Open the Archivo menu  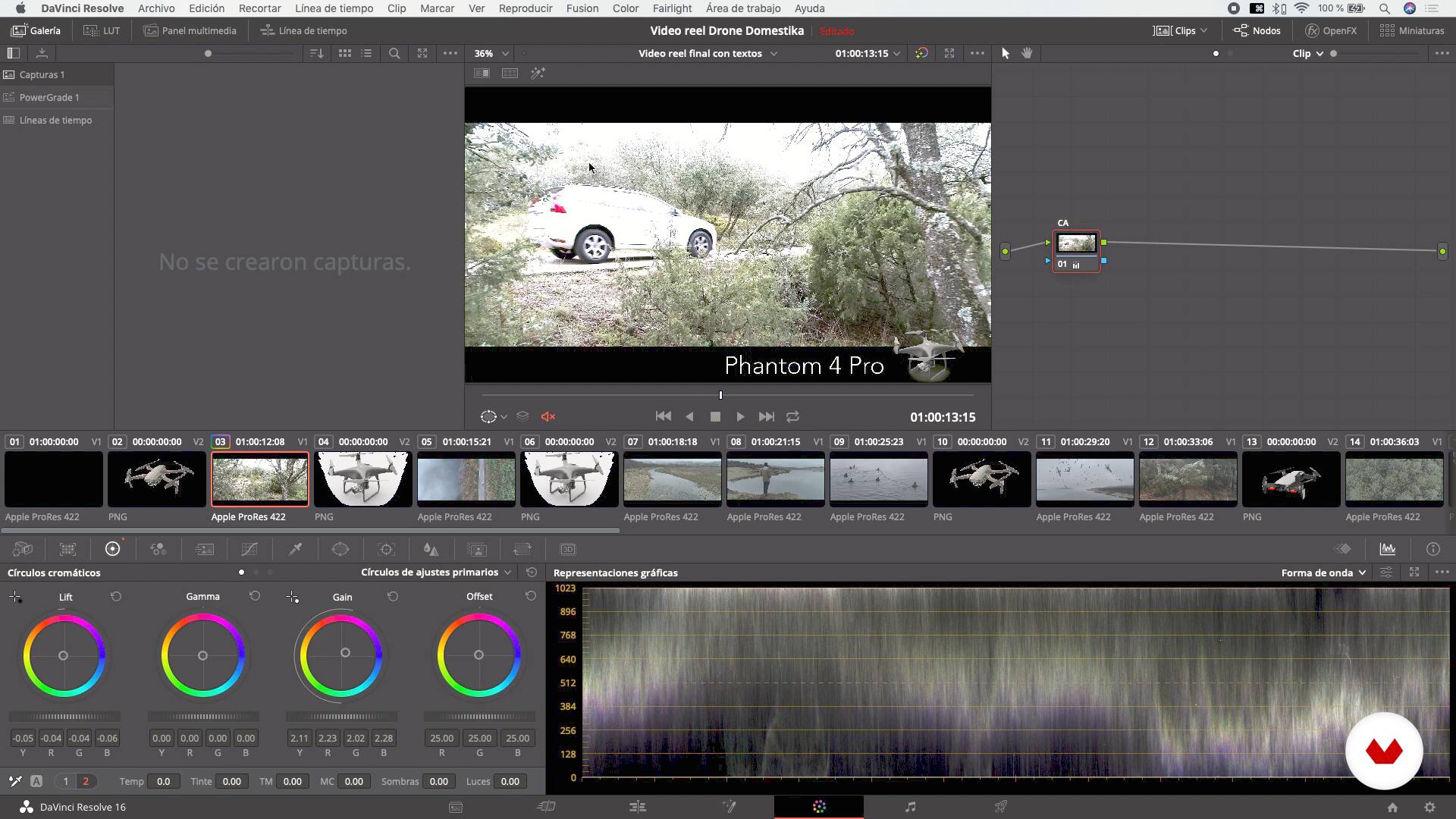[x=156, y=8]
